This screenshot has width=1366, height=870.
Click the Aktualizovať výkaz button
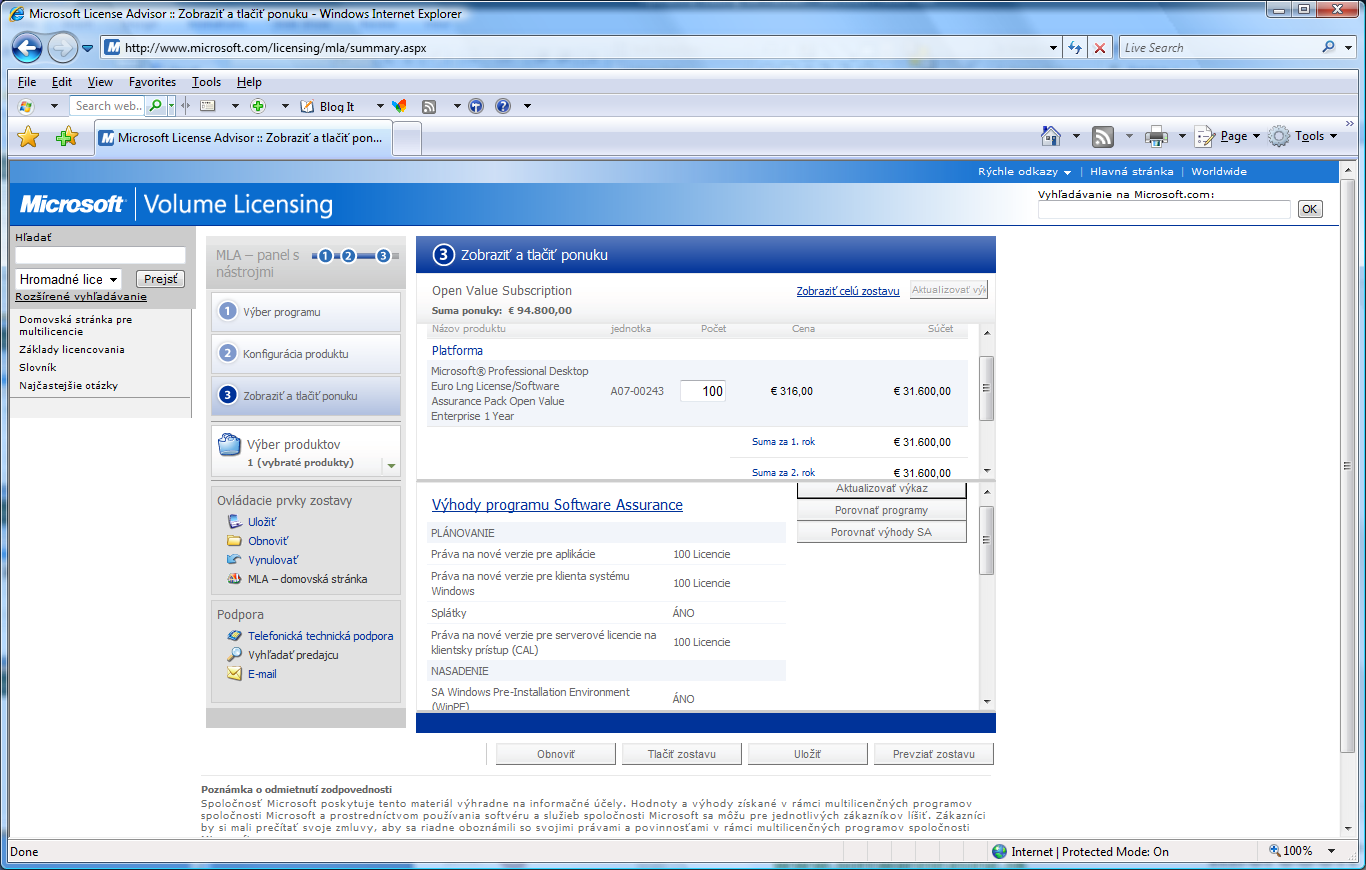click(x=881, y=490)
